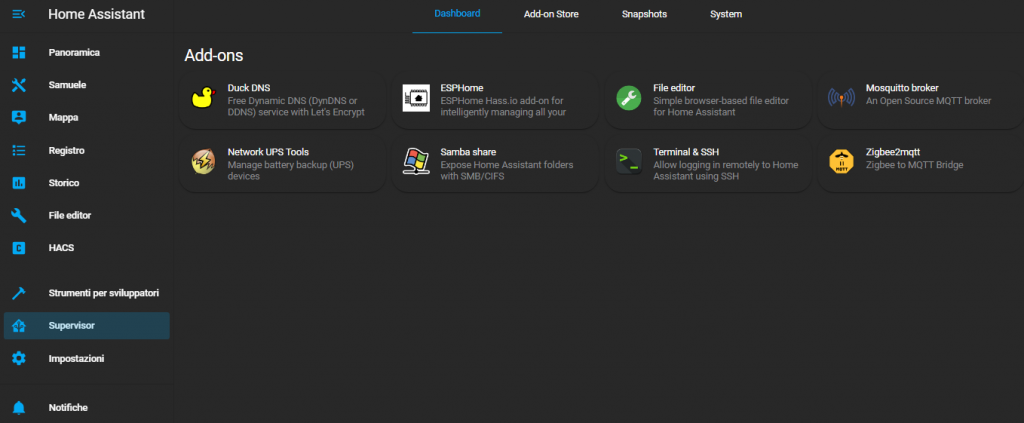Click the Duck DNS yellow duck icon

203,98
